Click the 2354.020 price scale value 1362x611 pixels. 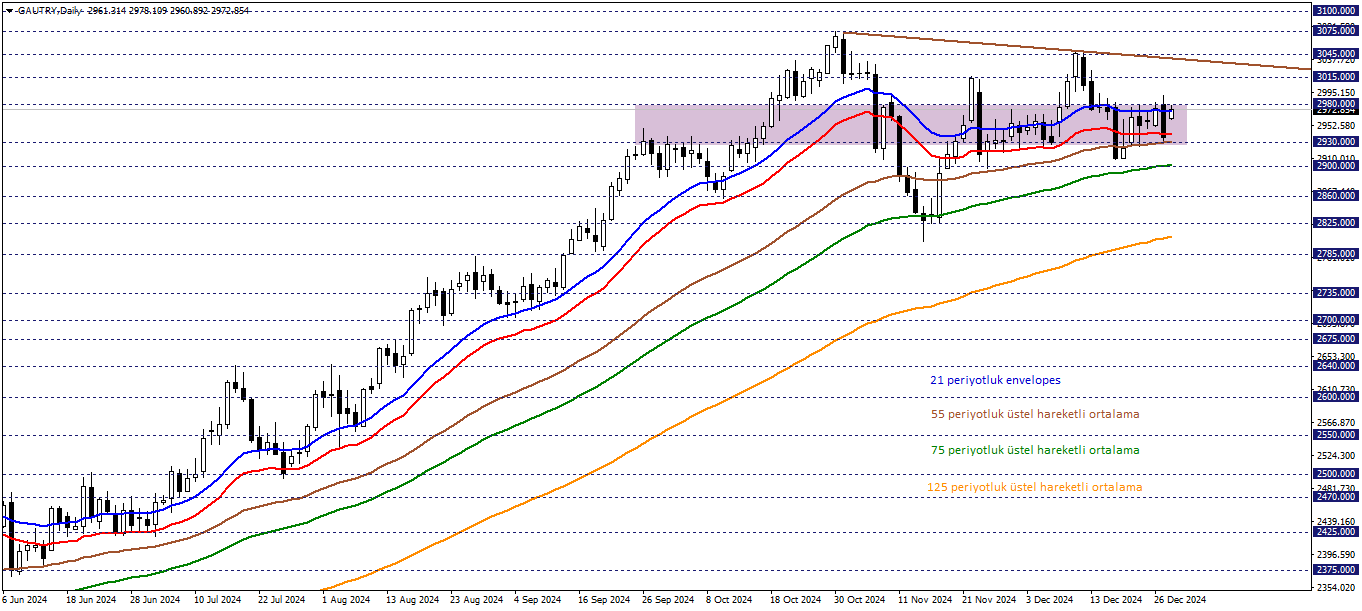coord(1337,587)
